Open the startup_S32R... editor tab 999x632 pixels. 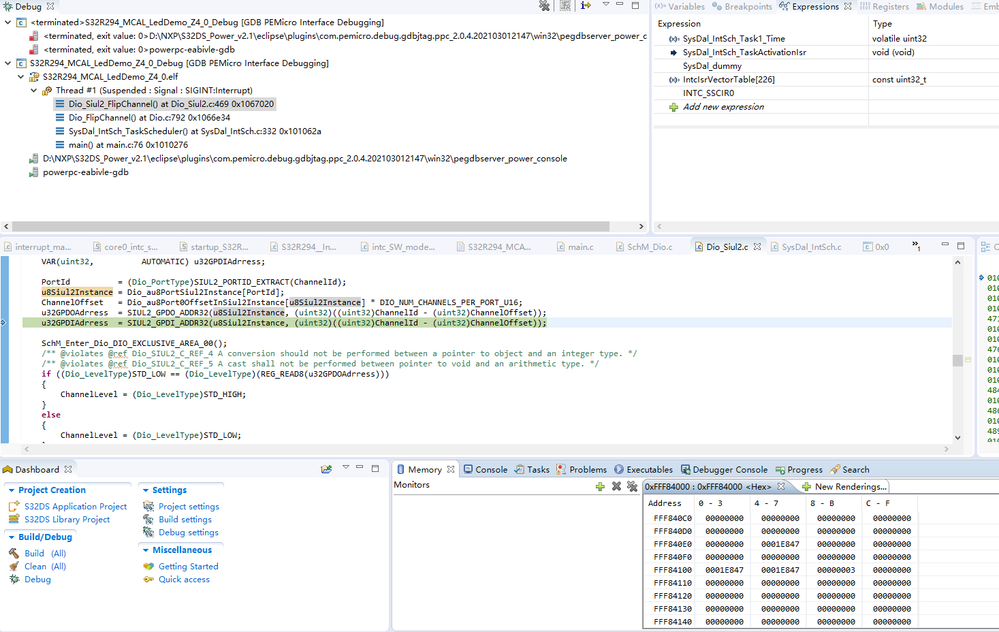click(x=215, y=247)
